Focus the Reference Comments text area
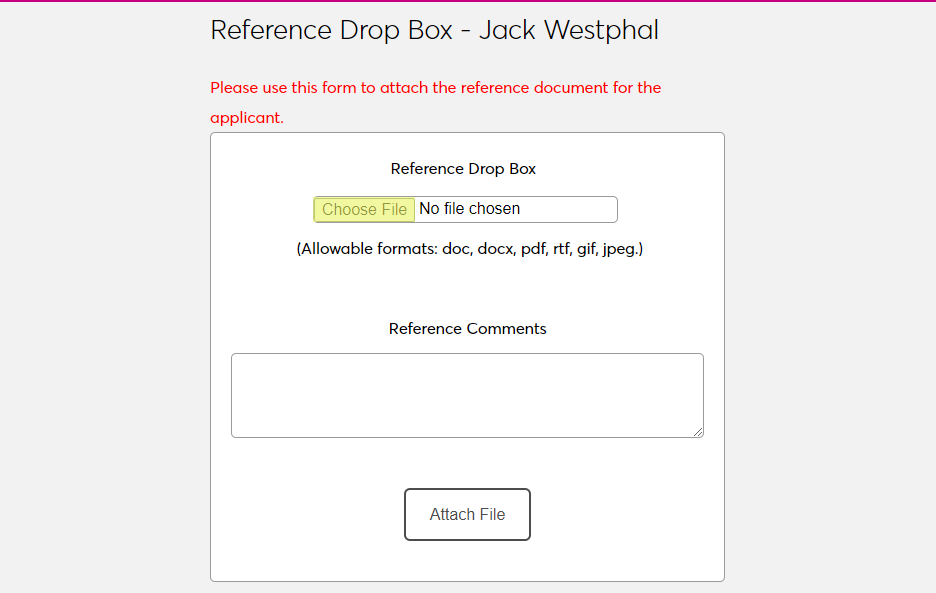Viewport: 936px width, 593px height. click(467, 394)
